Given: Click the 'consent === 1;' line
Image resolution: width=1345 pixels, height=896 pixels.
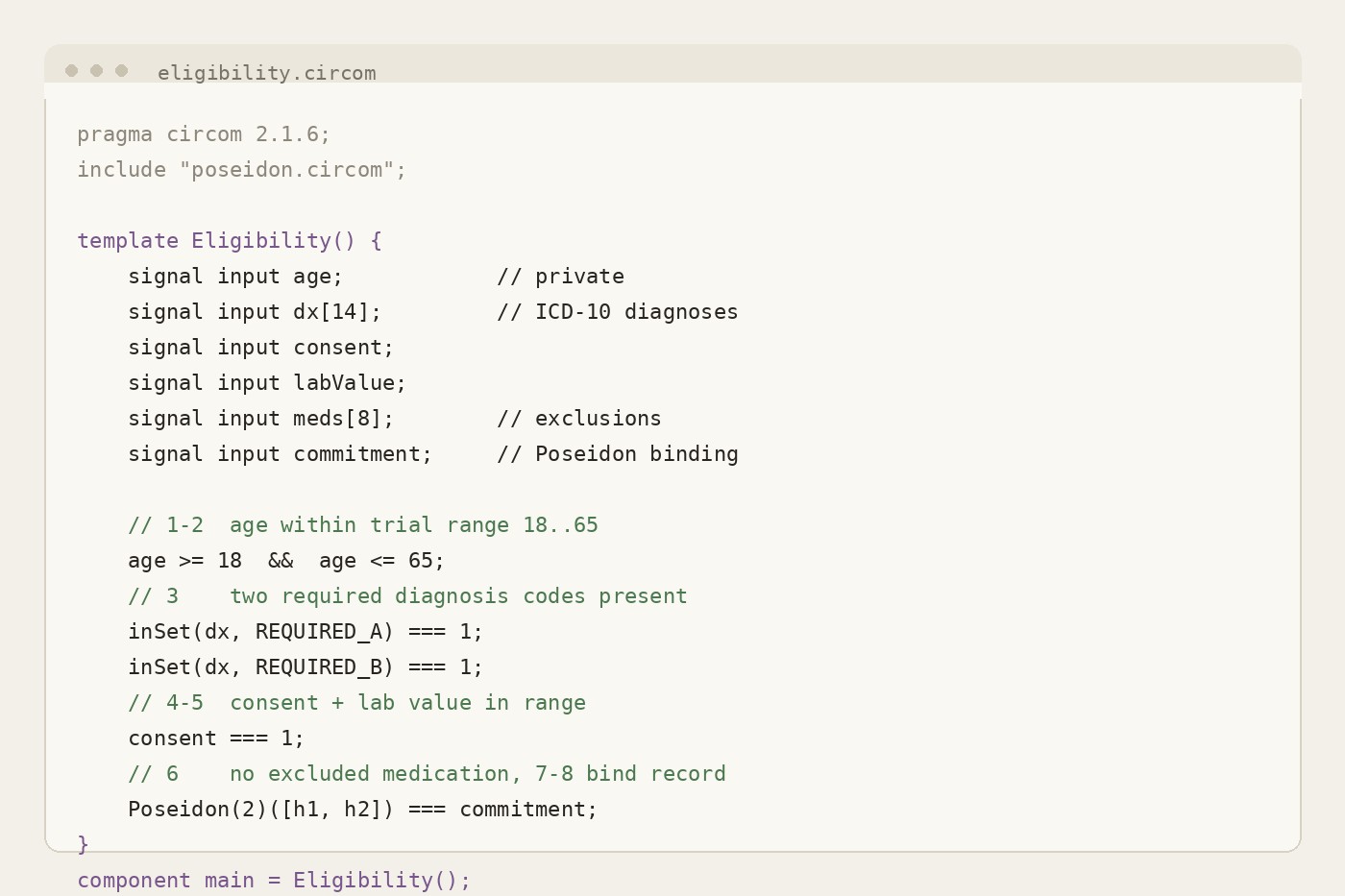Looking at the screenshot, I should point(216,739).
